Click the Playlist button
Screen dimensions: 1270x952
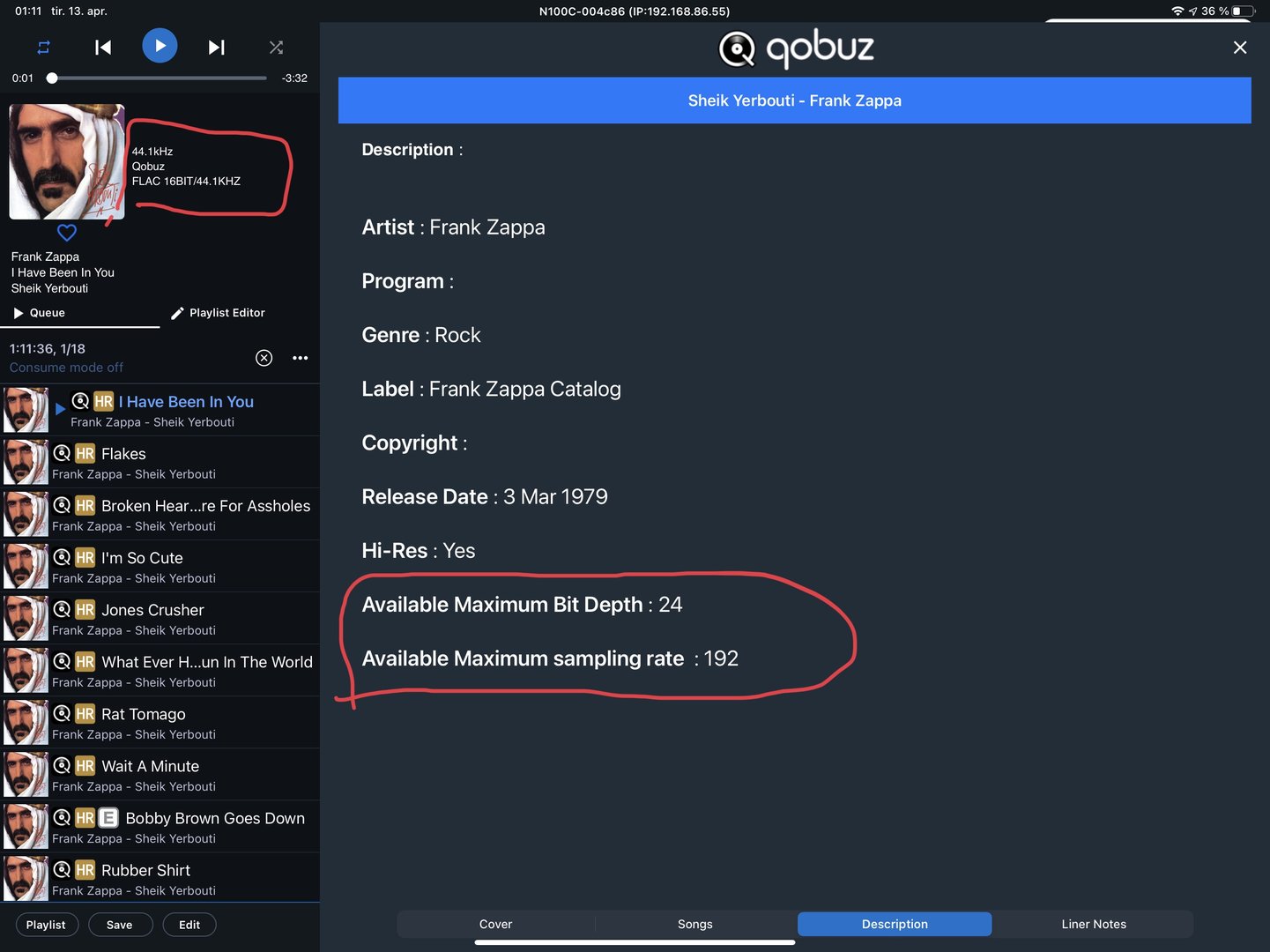[x=46, y=925]
